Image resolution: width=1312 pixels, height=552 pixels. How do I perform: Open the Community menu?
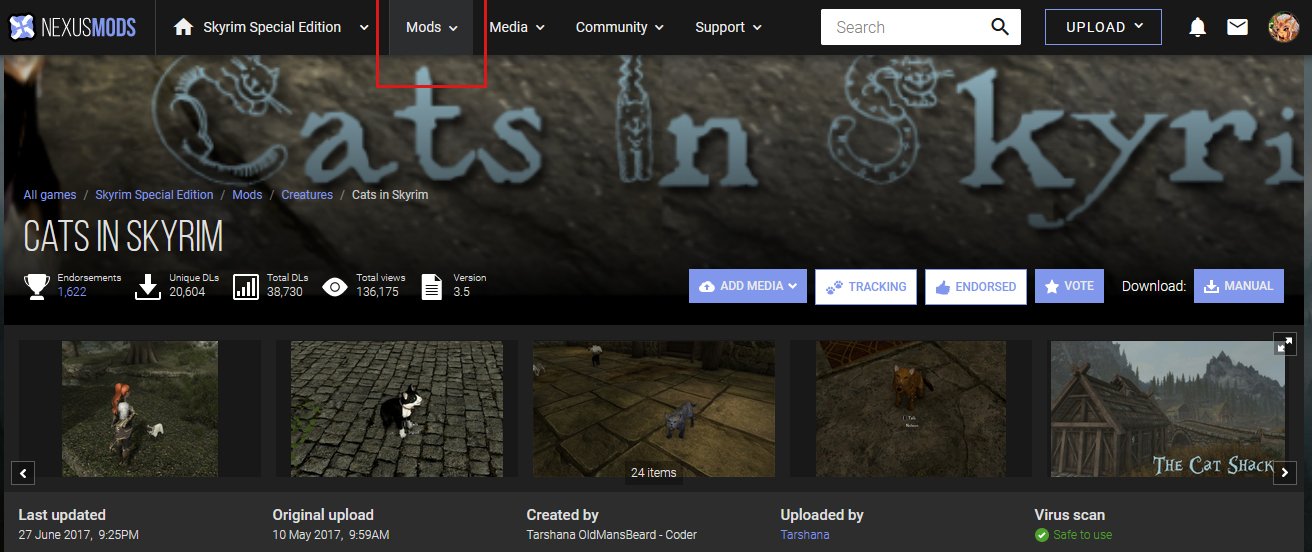click(619, 28)
